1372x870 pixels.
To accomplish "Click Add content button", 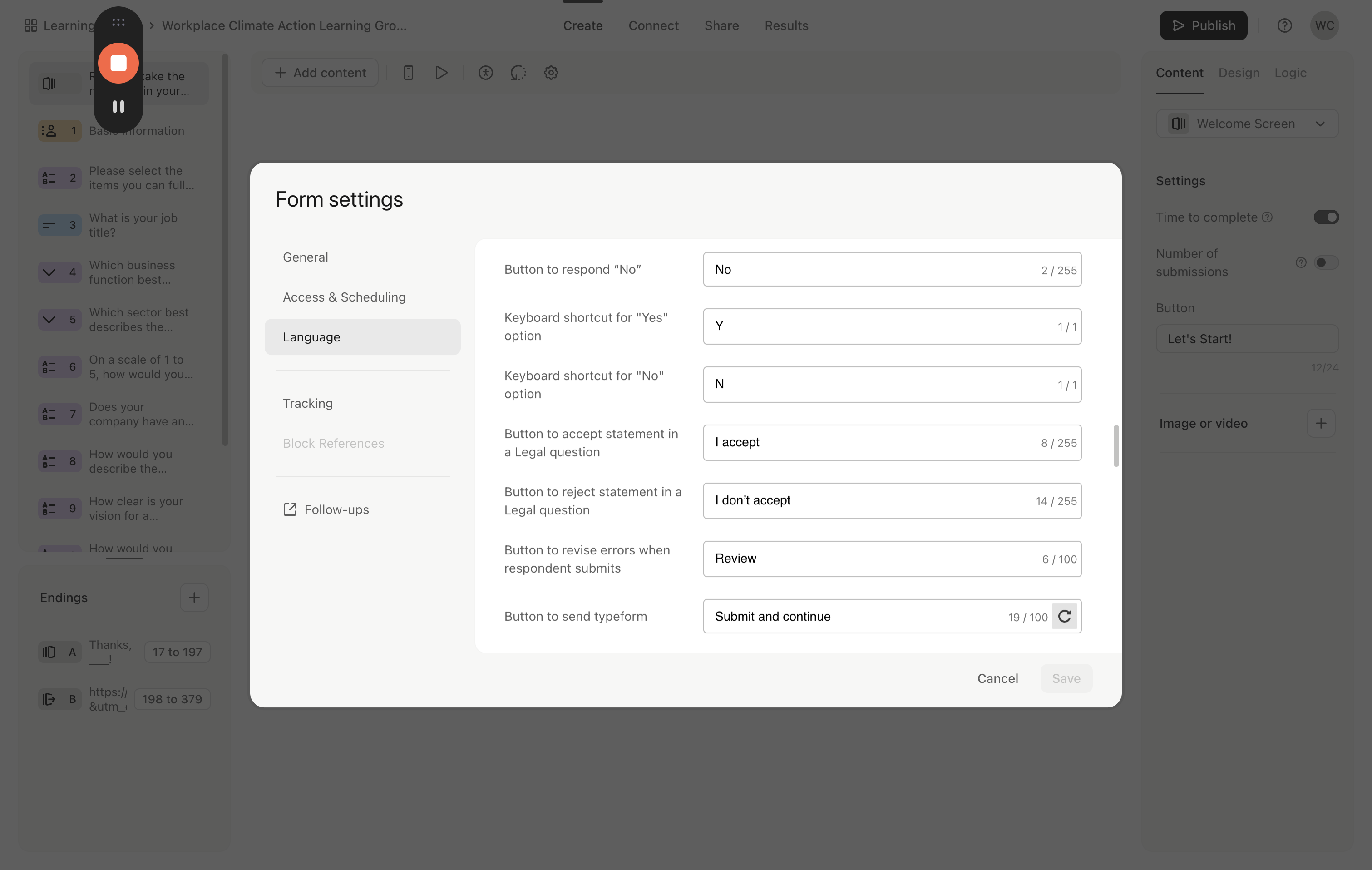I will pos(320,73).
